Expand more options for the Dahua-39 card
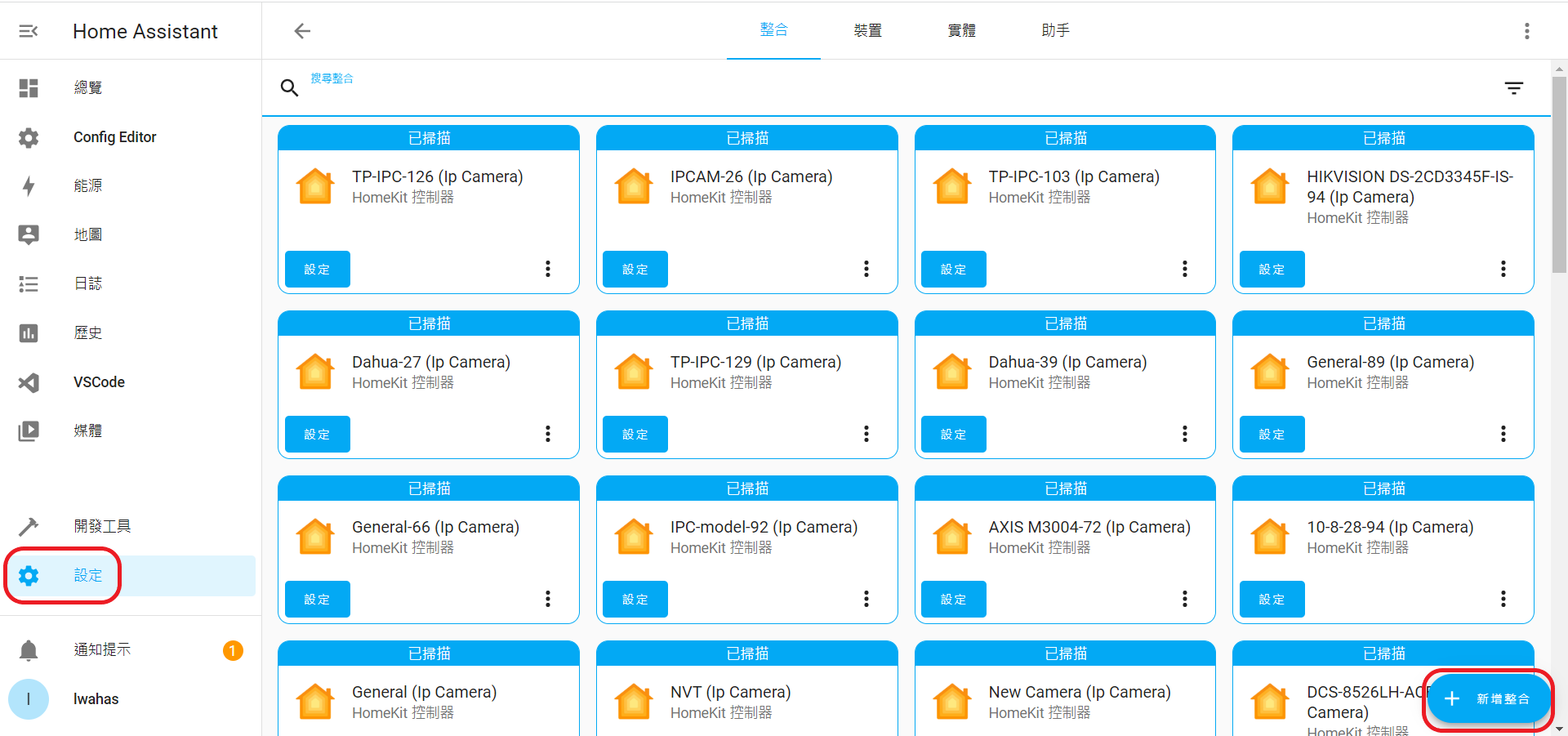1568x736 pixels. [1184, 435]
